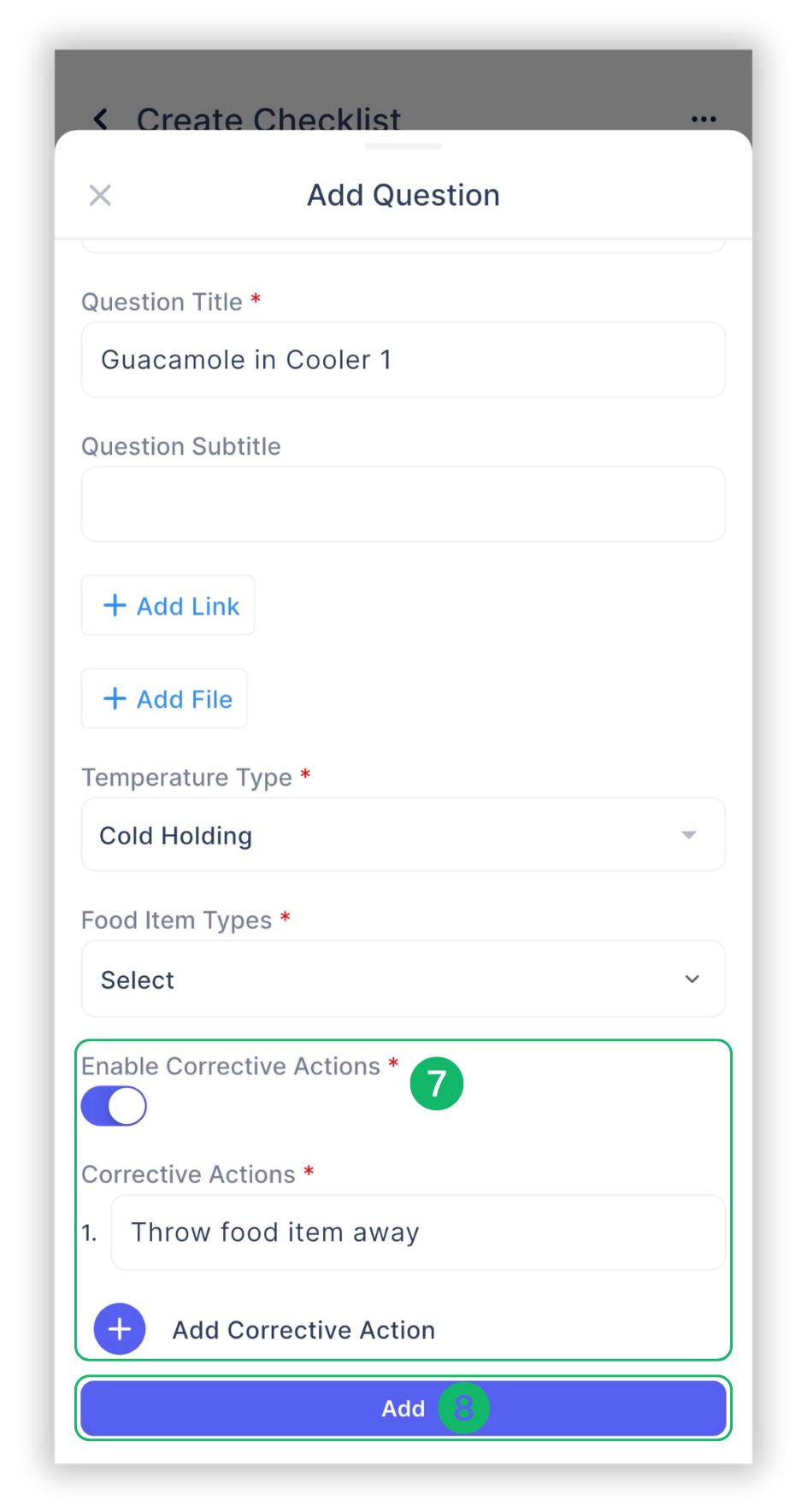Click the close X on Add Question modal
This screenshot has height=1512, width=807.
point(100,195)
